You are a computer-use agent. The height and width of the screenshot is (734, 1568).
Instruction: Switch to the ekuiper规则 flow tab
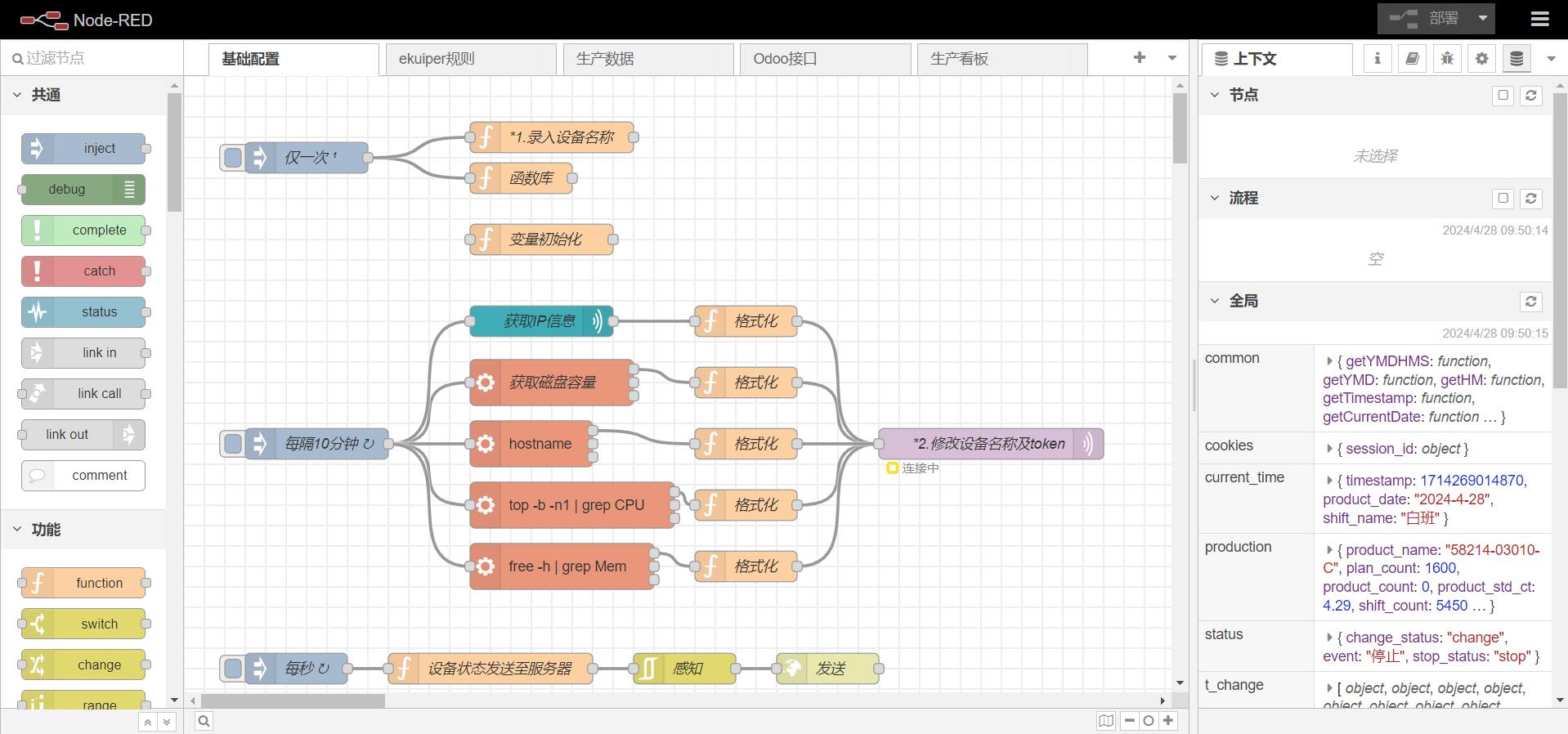470,59
